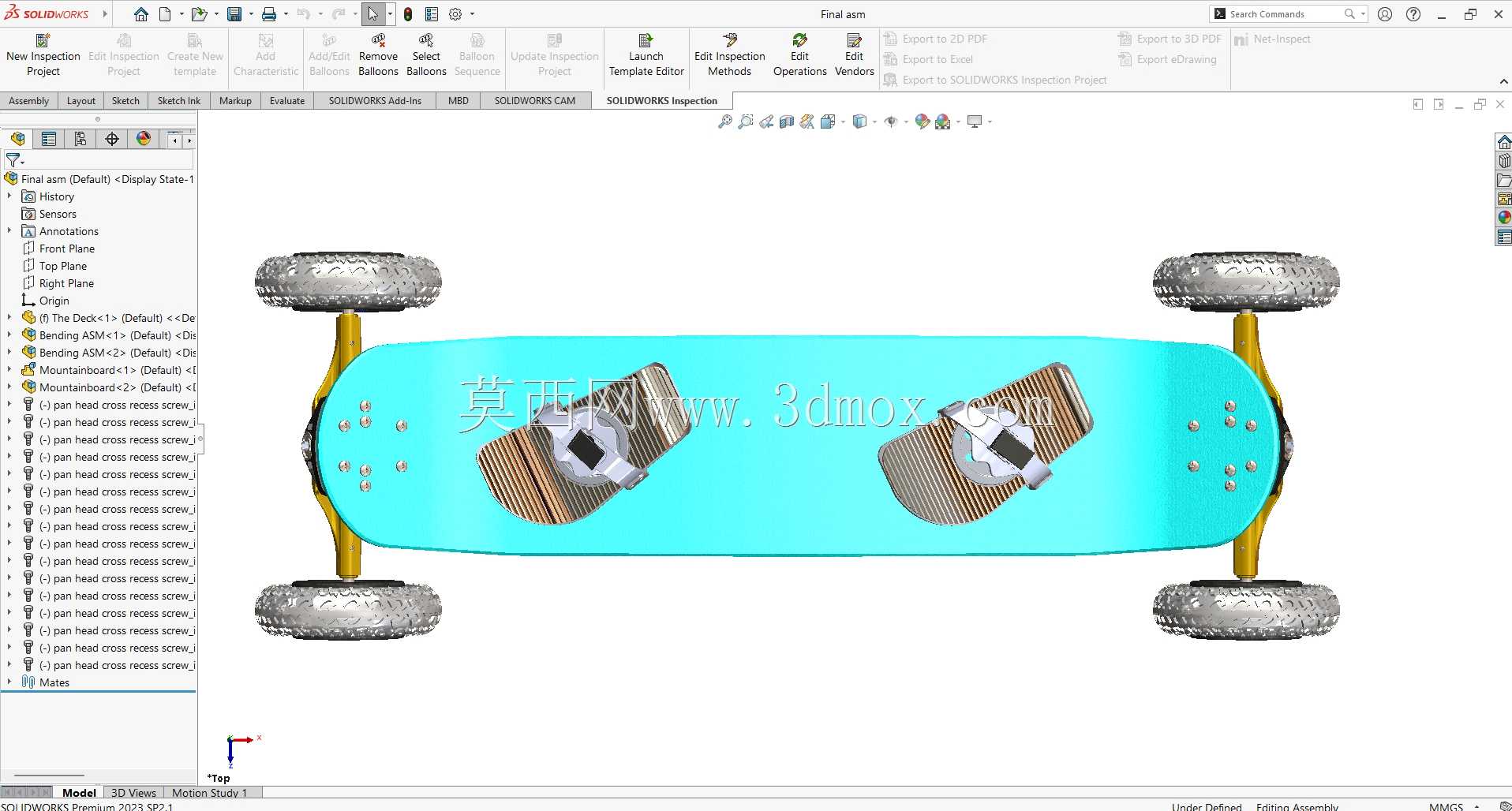Click Apply Scene icon

pyautogui.click(x=943, y=121)
